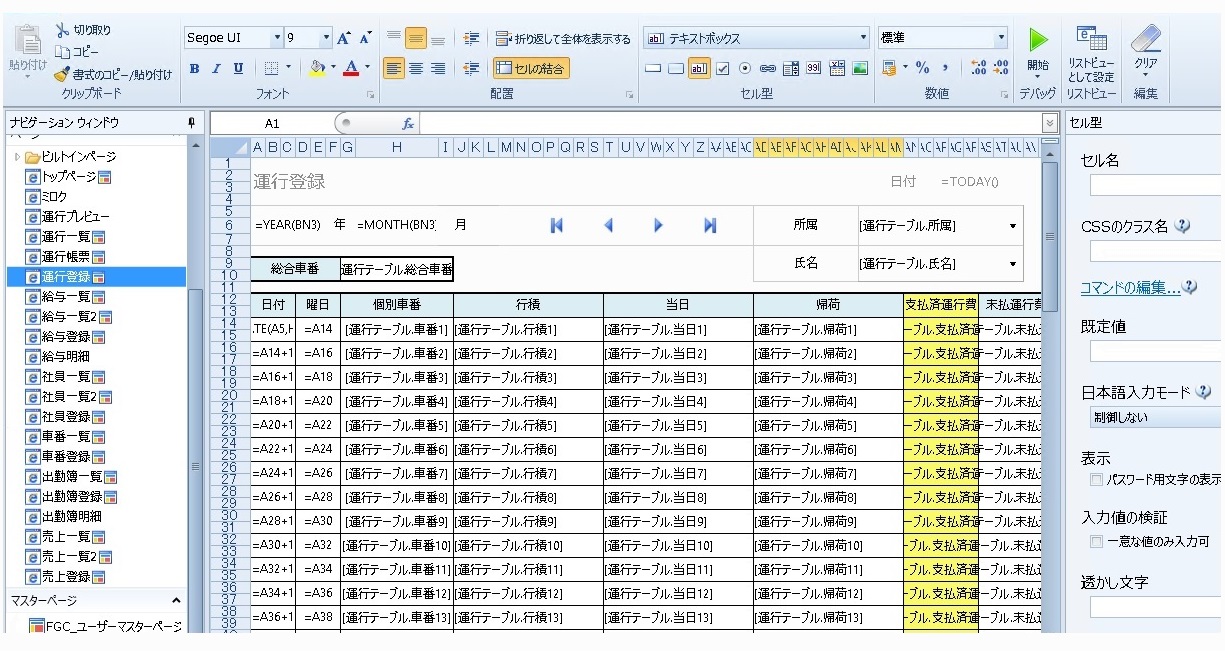Viewport: 1225px width, 652px height.
Task: Apply the radio button cell type icon
Action: [744, 68]
